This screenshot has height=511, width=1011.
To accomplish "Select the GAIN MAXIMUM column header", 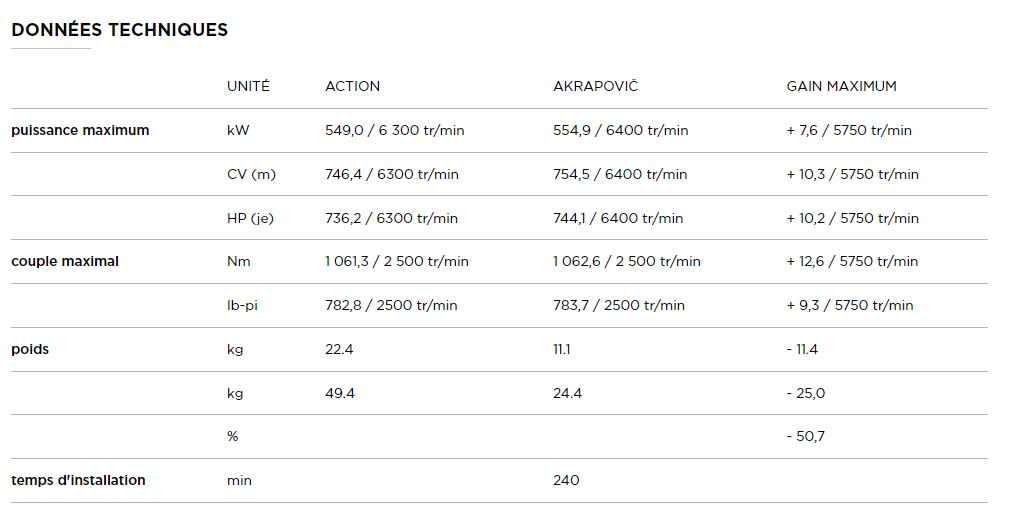I will click(x=841, y=86).
